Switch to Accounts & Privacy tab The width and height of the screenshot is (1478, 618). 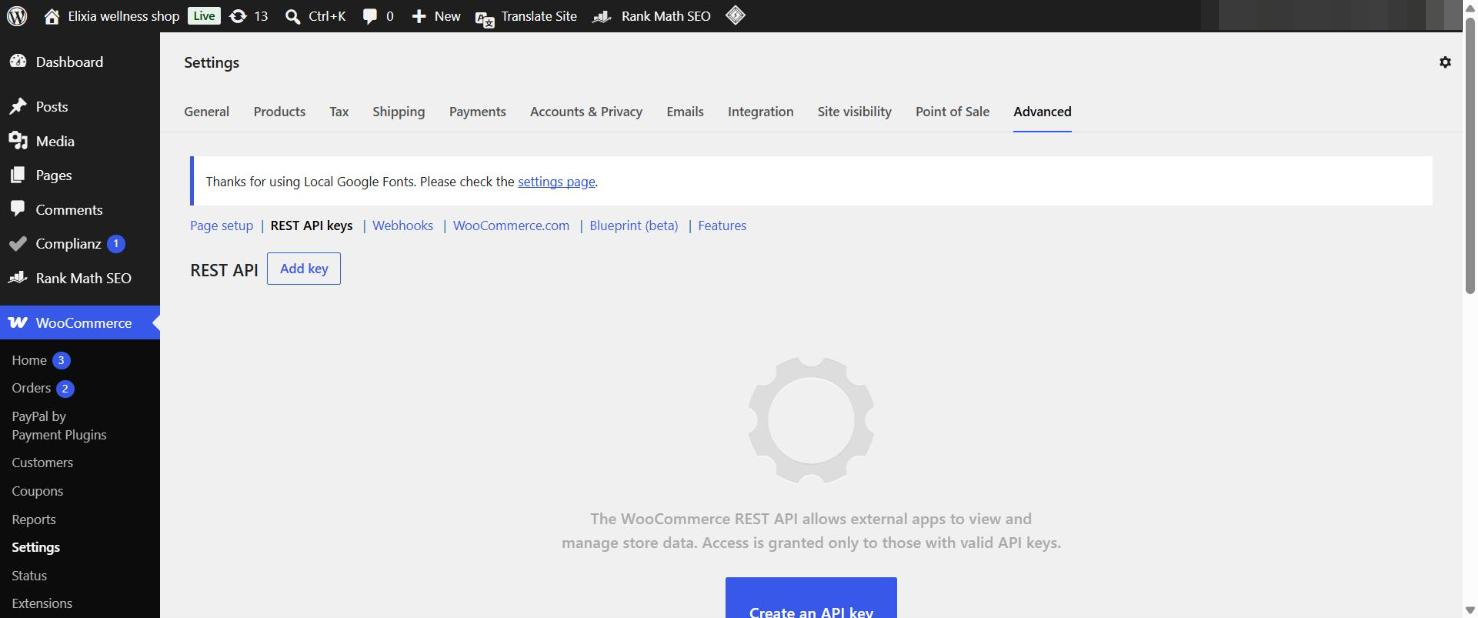[586, 112]
